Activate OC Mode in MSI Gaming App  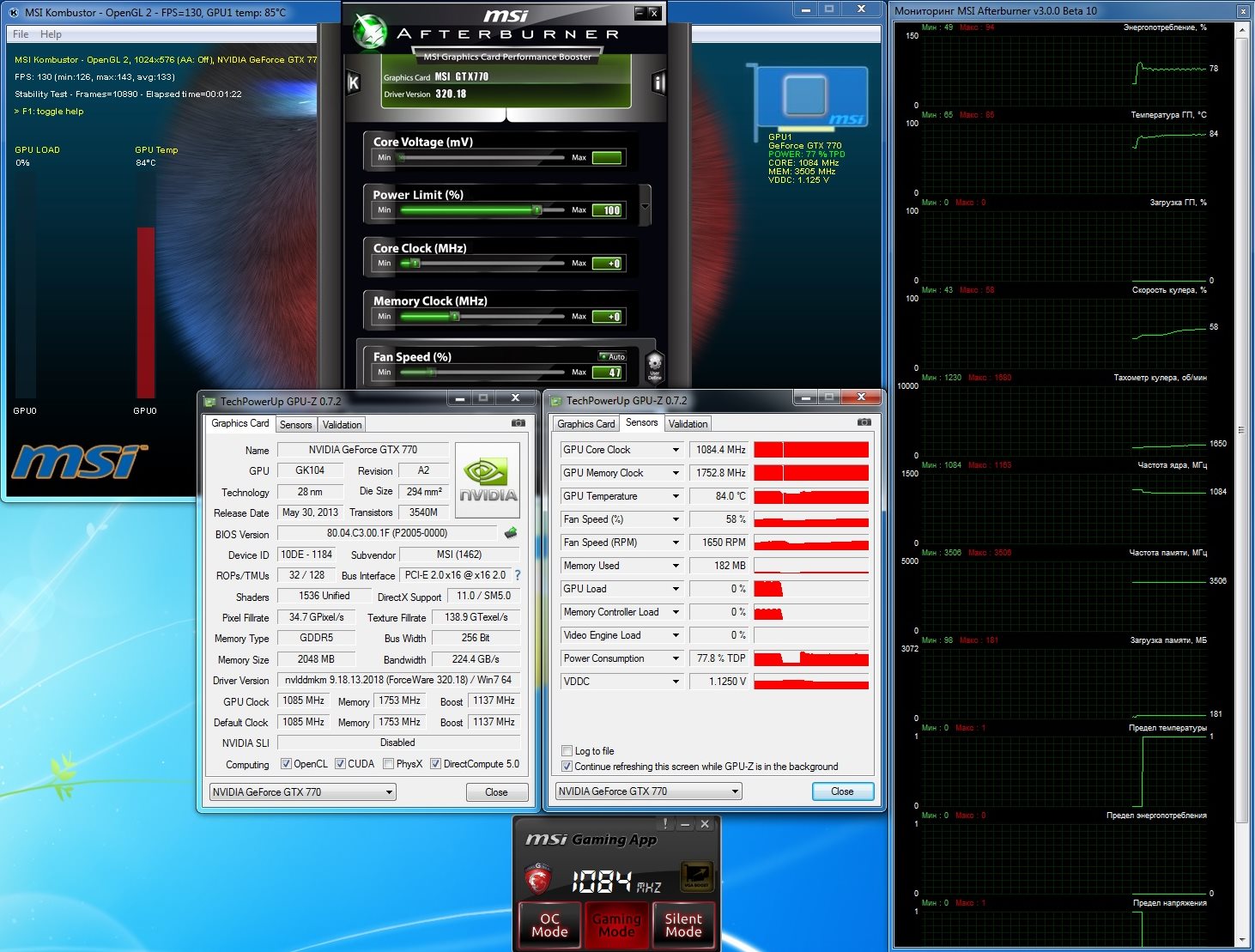pos(549,925)
